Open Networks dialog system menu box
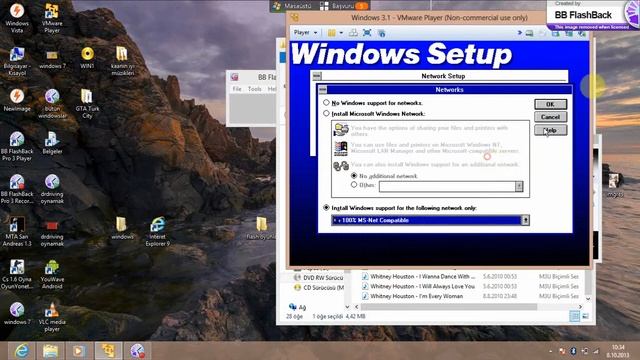The image size is (640, 360). click(x=323, y=89)
